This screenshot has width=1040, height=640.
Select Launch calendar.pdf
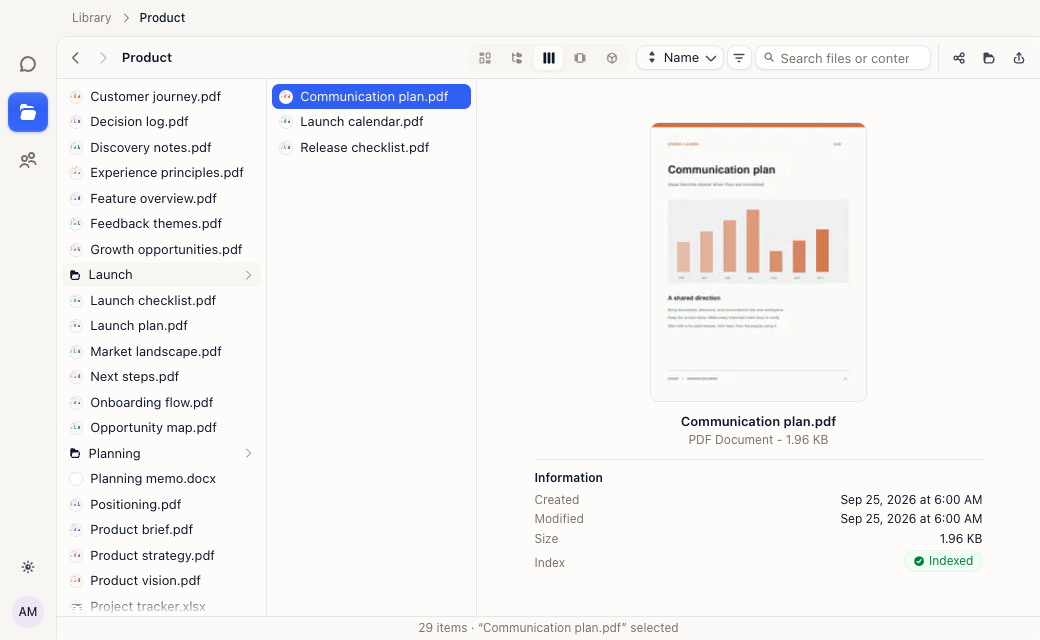click(x=371, y=121)
